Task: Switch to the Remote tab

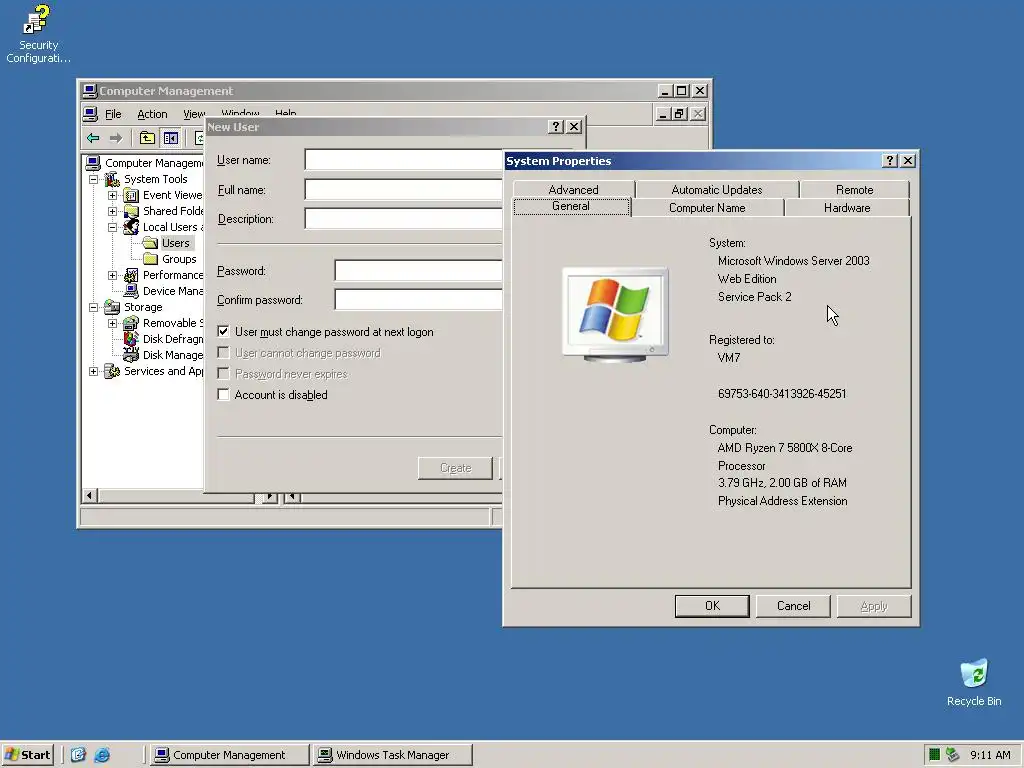Action: (854, 189)
